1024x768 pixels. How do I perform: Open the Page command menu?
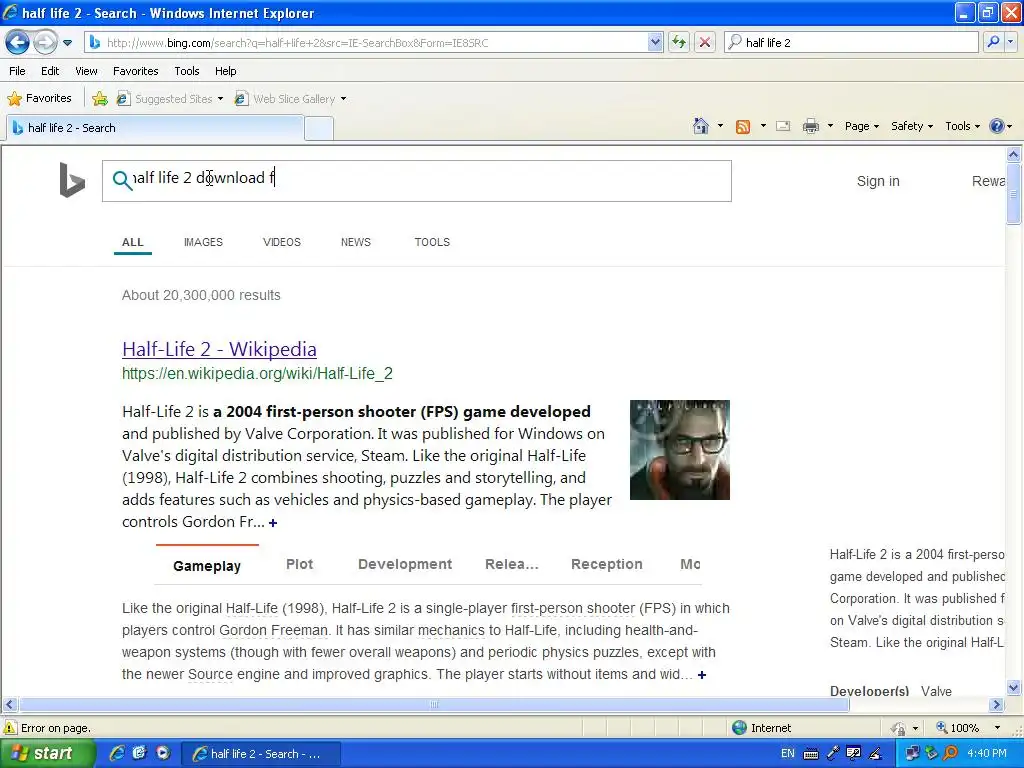862,126
